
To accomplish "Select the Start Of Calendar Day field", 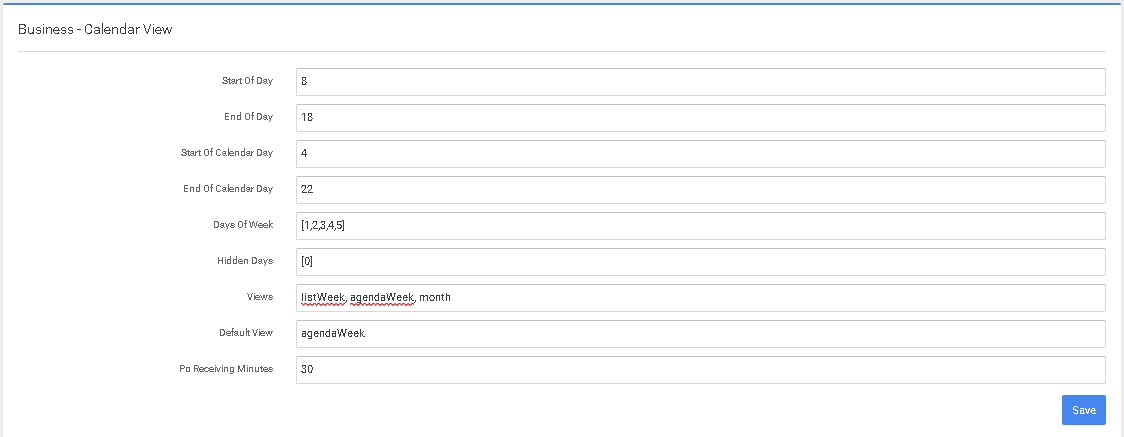I will pos(700,154).
